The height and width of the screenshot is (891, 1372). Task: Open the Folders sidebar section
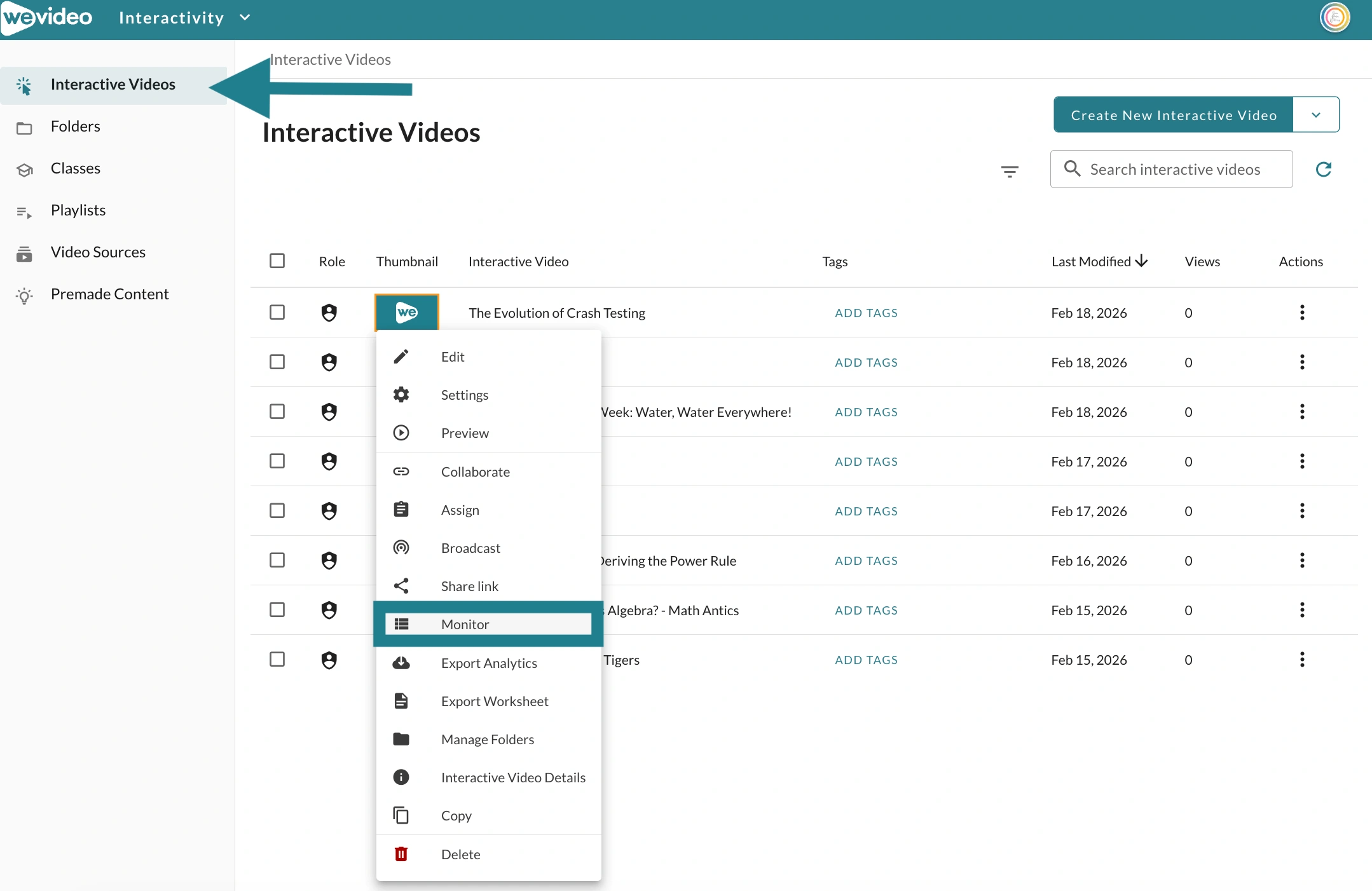tap(75, 126)
